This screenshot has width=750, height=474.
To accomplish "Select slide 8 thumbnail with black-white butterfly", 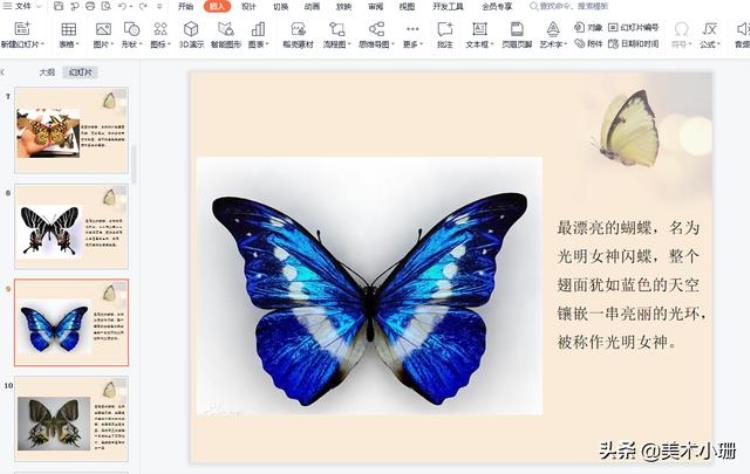I will pos(70,227).
